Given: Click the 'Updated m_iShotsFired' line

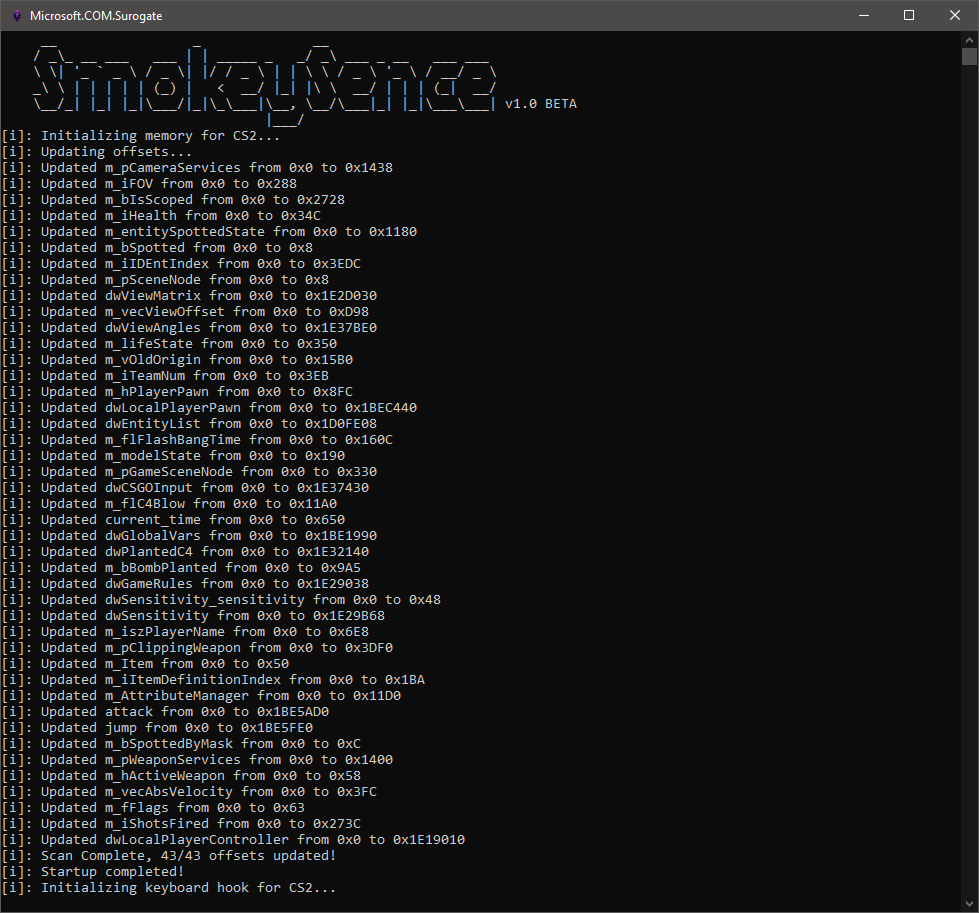Looking at the screenshot, I should [181, 824].
